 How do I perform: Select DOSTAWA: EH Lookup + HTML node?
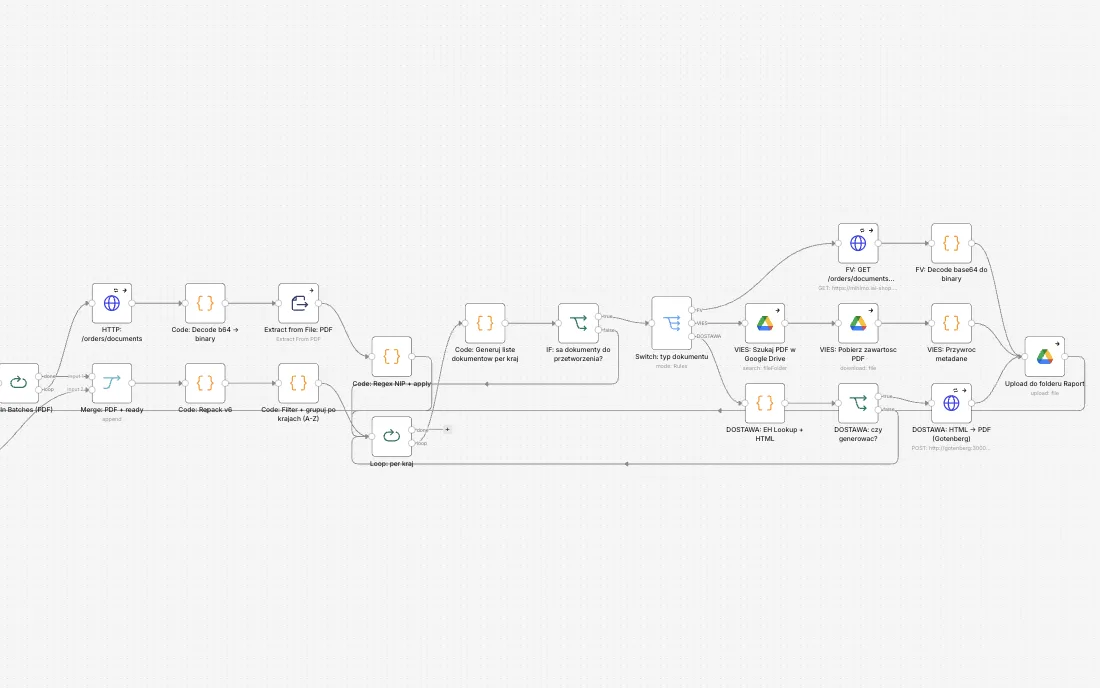tap(765, 403)
